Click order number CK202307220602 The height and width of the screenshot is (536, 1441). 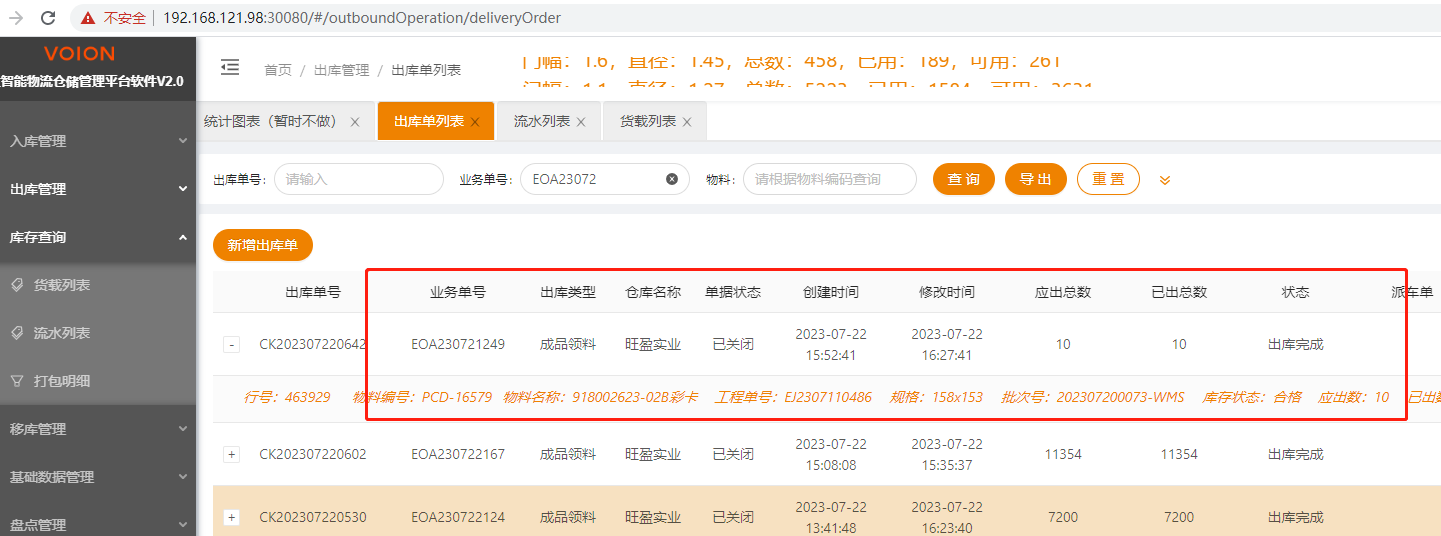tap(313, 454)
